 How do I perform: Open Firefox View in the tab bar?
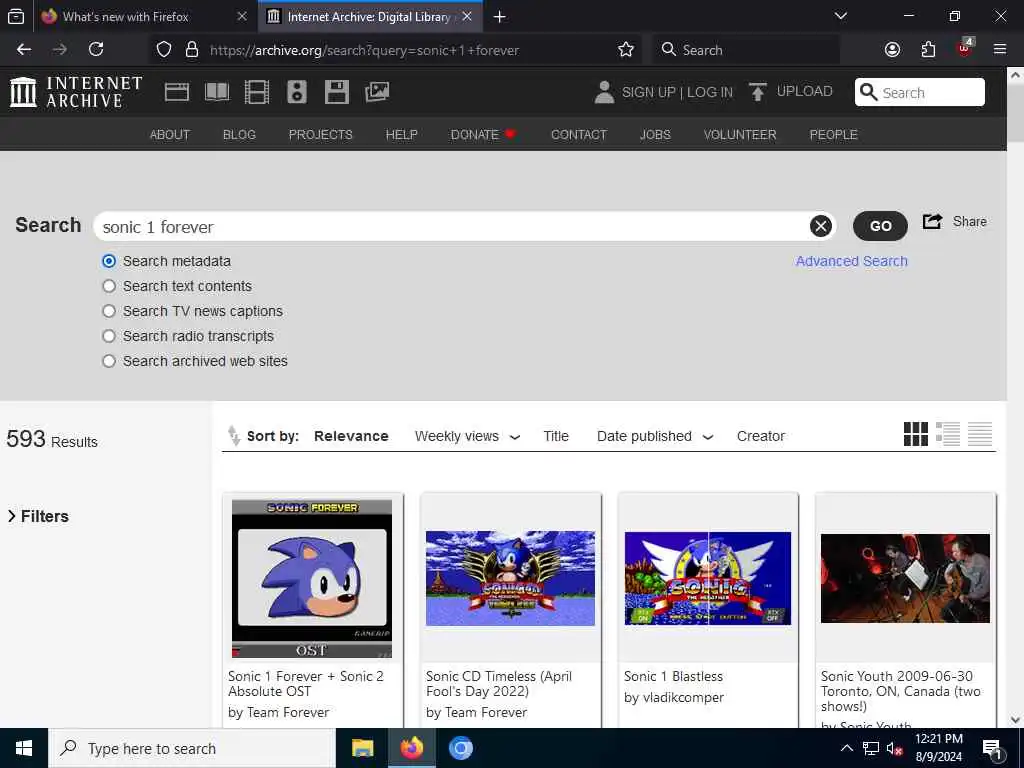pyautogui.click(x=16, y=17)
